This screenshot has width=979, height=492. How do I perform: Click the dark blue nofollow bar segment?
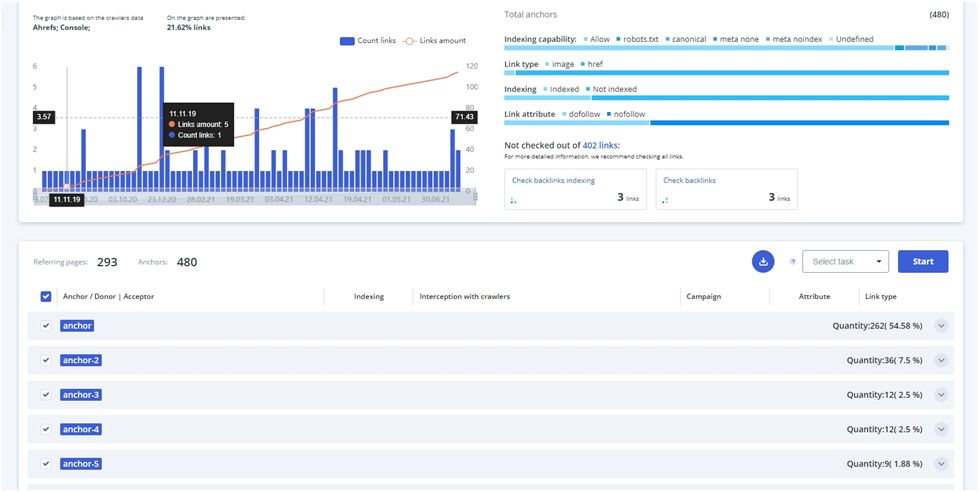[798, 123]
